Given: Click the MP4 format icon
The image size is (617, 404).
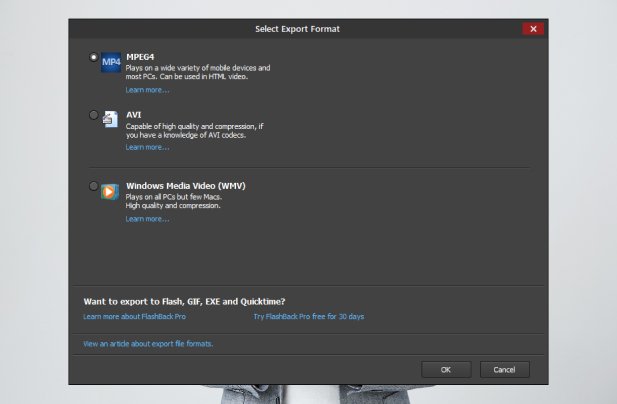Looking at the screenshot, I should click(x=111, y=62).
